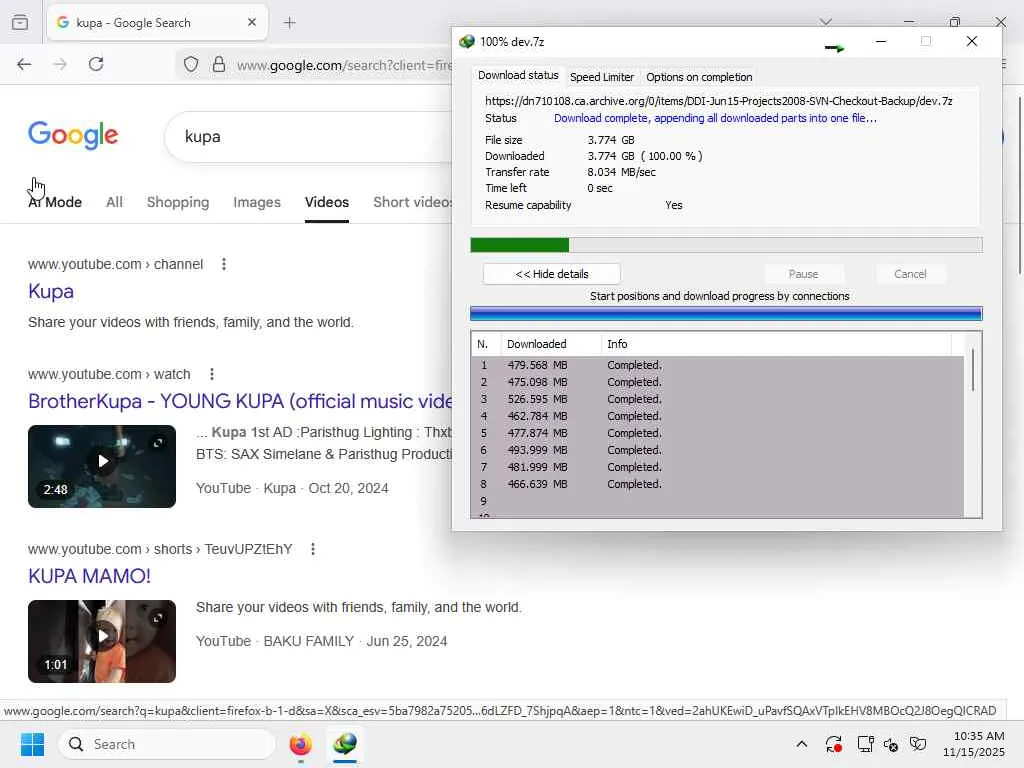The height and width of the screenshot is (768, 1024).
Task: Minimize the 100% dev.7z download dialog
Action: coord(881,41)
